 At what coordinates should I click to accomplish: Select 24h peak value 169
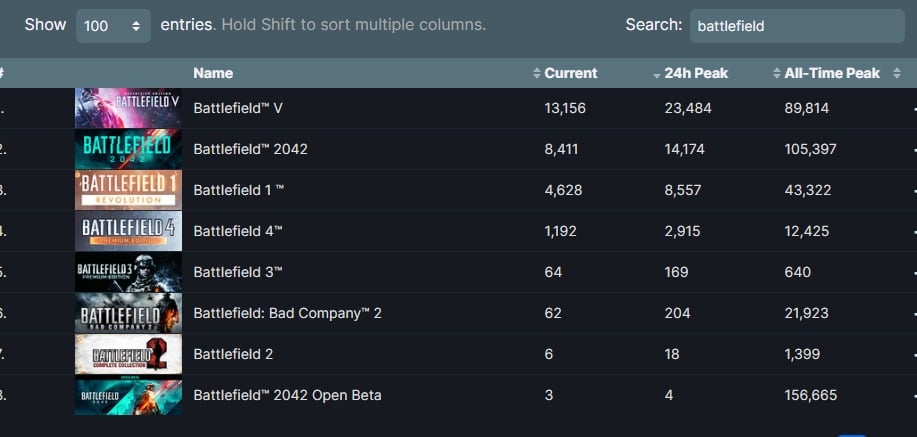pos(676,272)
